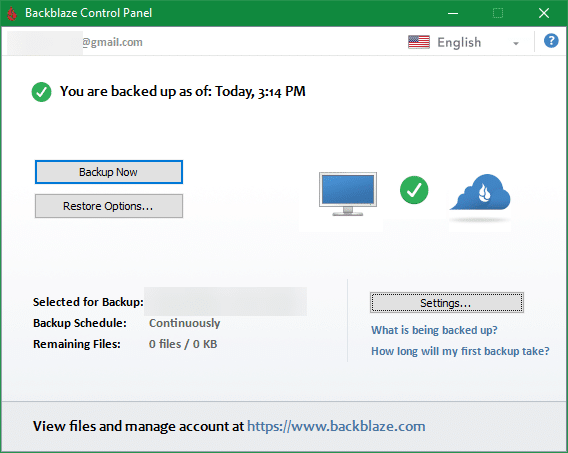Image resolution: width=568 pixels, height=453 pixels.
Task: Click the Backblaze cloud icon
Action: pyautogui.click(x=480, y=192)
